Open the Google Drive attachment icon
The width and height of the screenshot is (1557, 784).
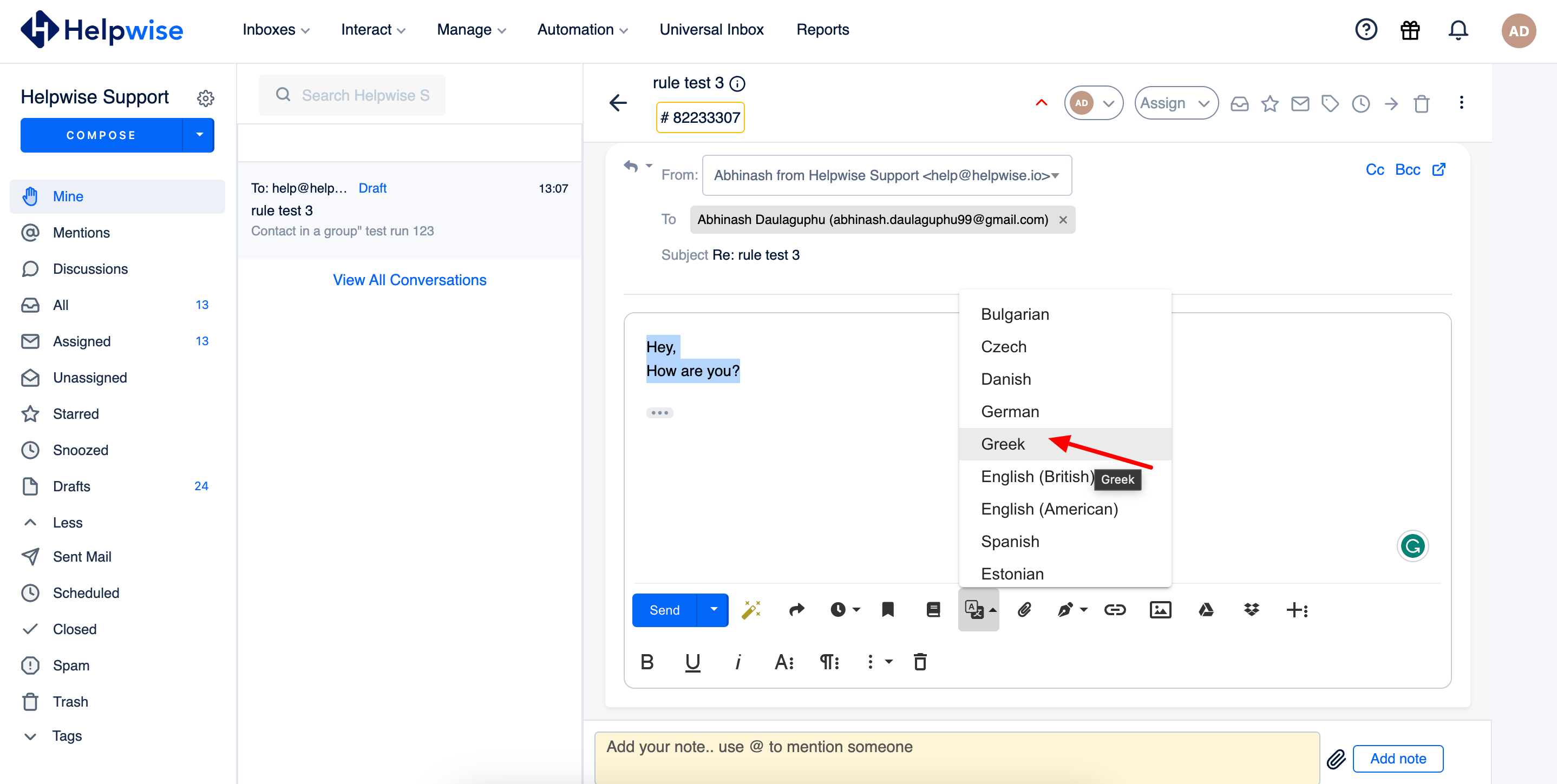pos(1205,609)
